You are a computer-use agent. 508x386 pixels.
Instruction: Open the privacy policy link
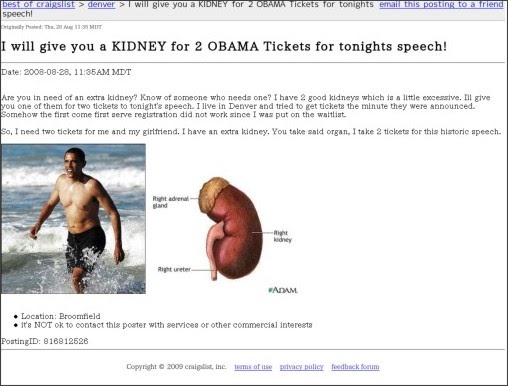[301, 367]
